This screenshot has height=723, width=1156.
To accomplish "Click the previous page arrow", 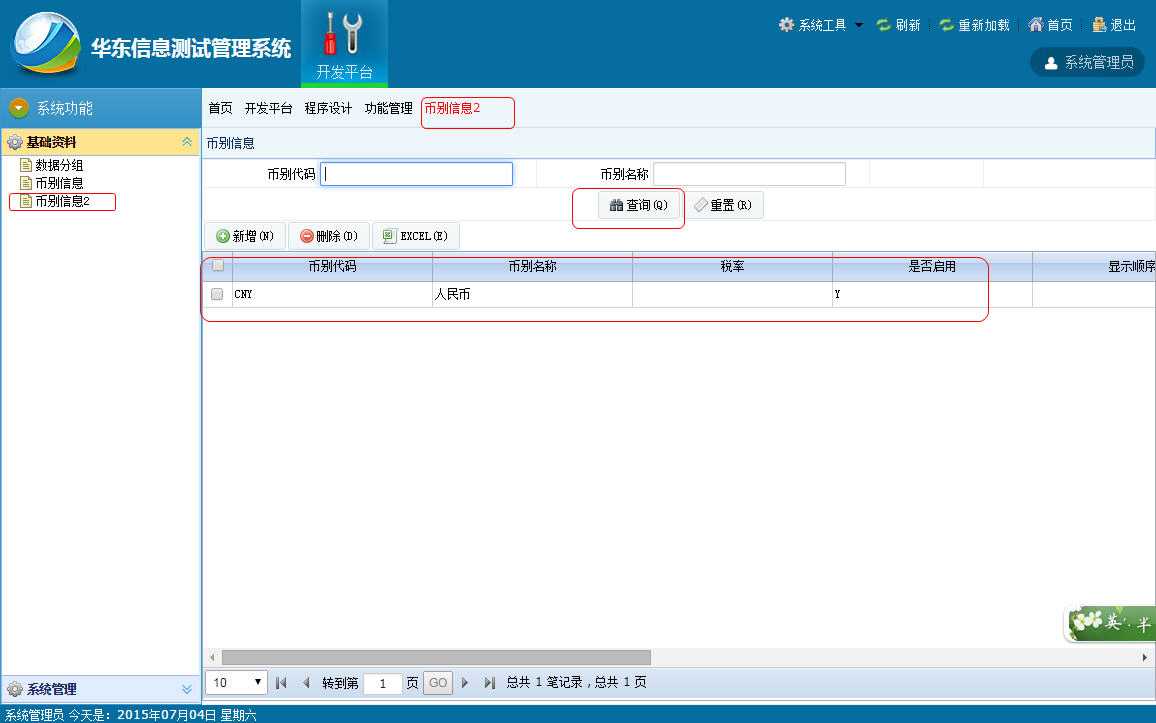I will (x=306, y=682).
